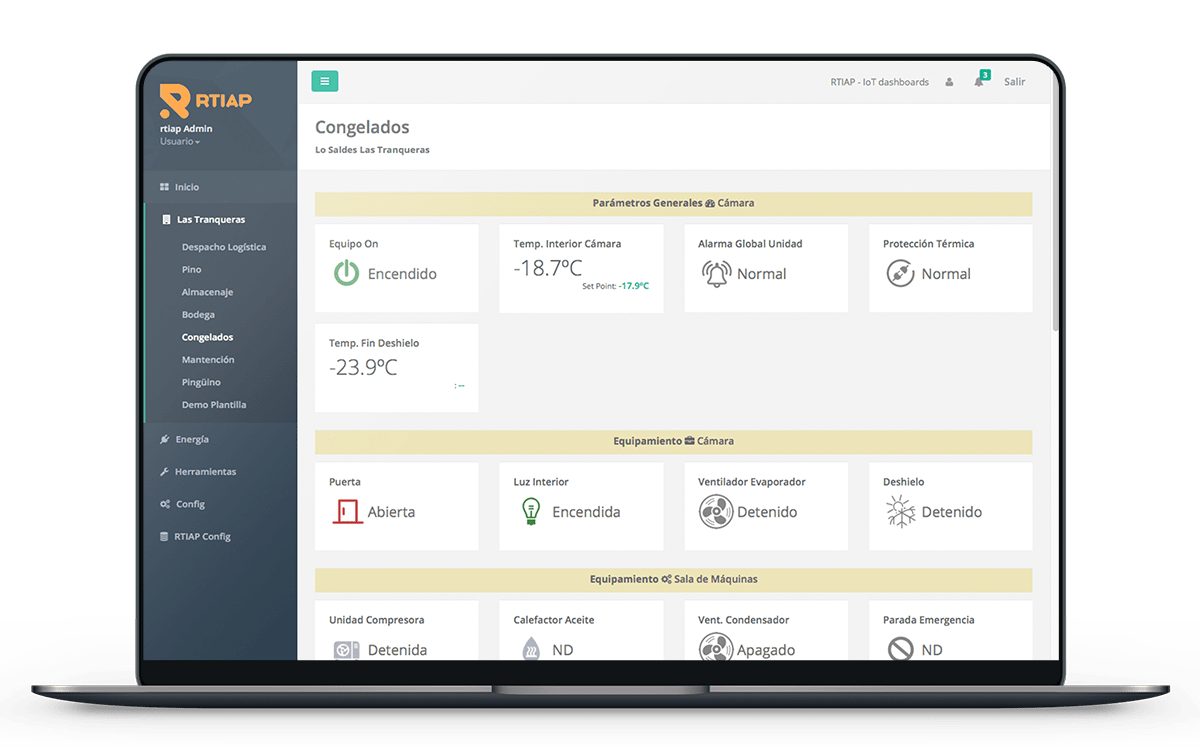The image size is (1200, 748).
Task: Open the Usuario dropdown under rtiap Admin
Action: (x=180, y=142)
